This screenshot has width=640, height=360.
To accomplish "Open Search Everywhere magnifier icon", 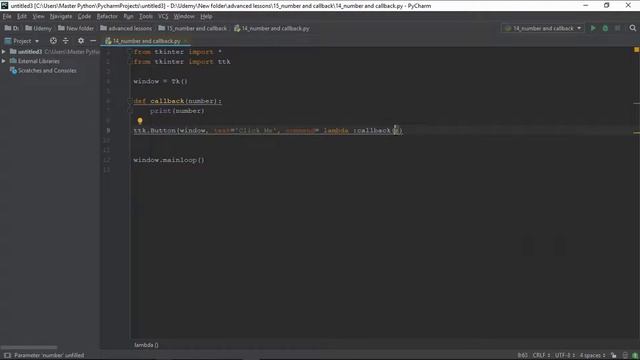I will point(633,28).
